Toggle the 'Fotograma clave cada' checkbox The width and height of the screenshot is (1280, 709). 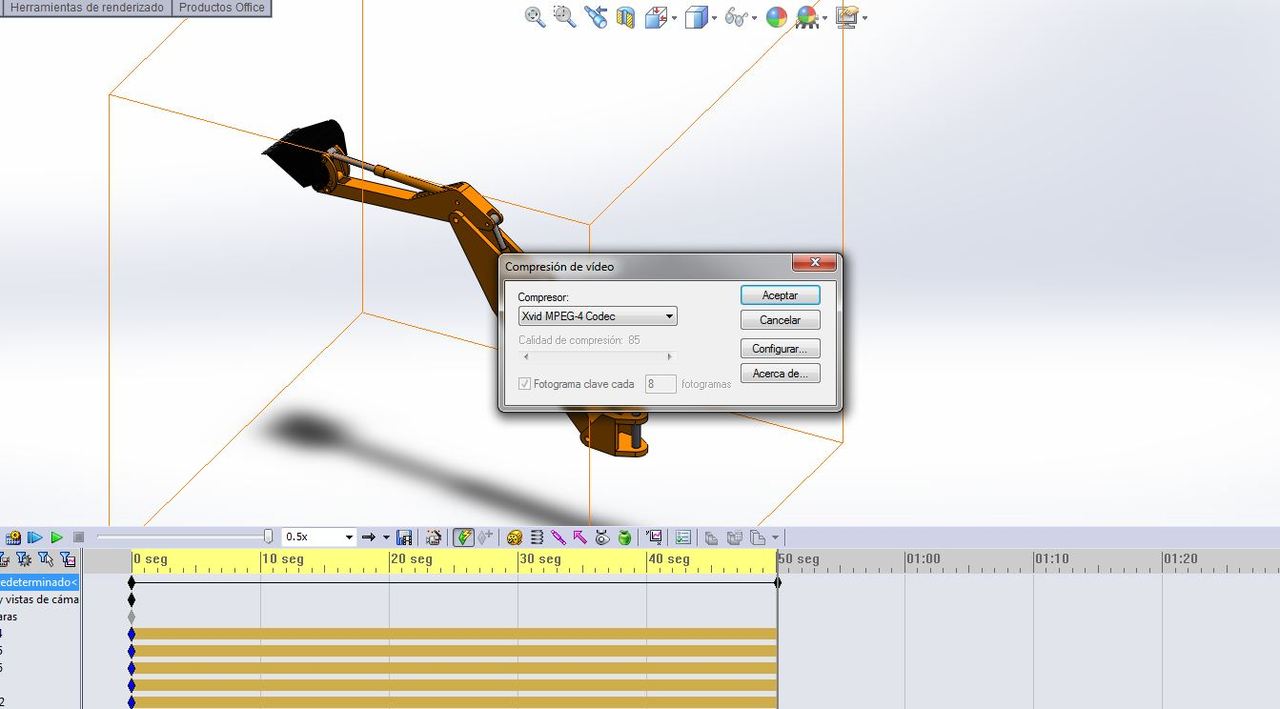[x=525, y=384]
